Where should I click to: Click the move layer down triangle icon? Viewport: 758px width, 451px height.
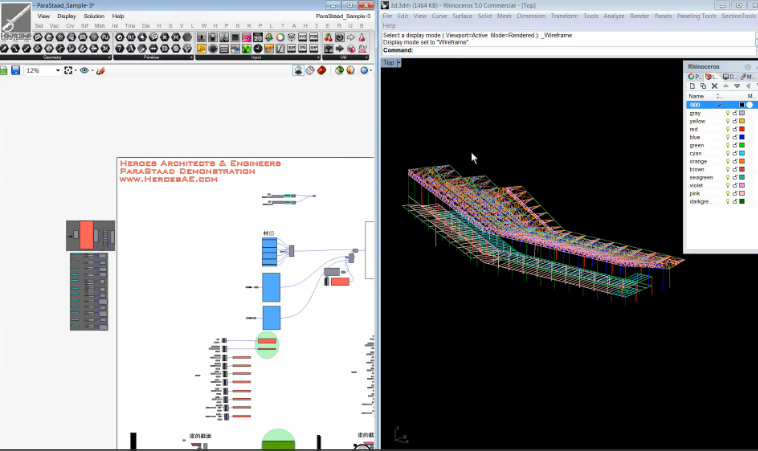click(736, 87)
